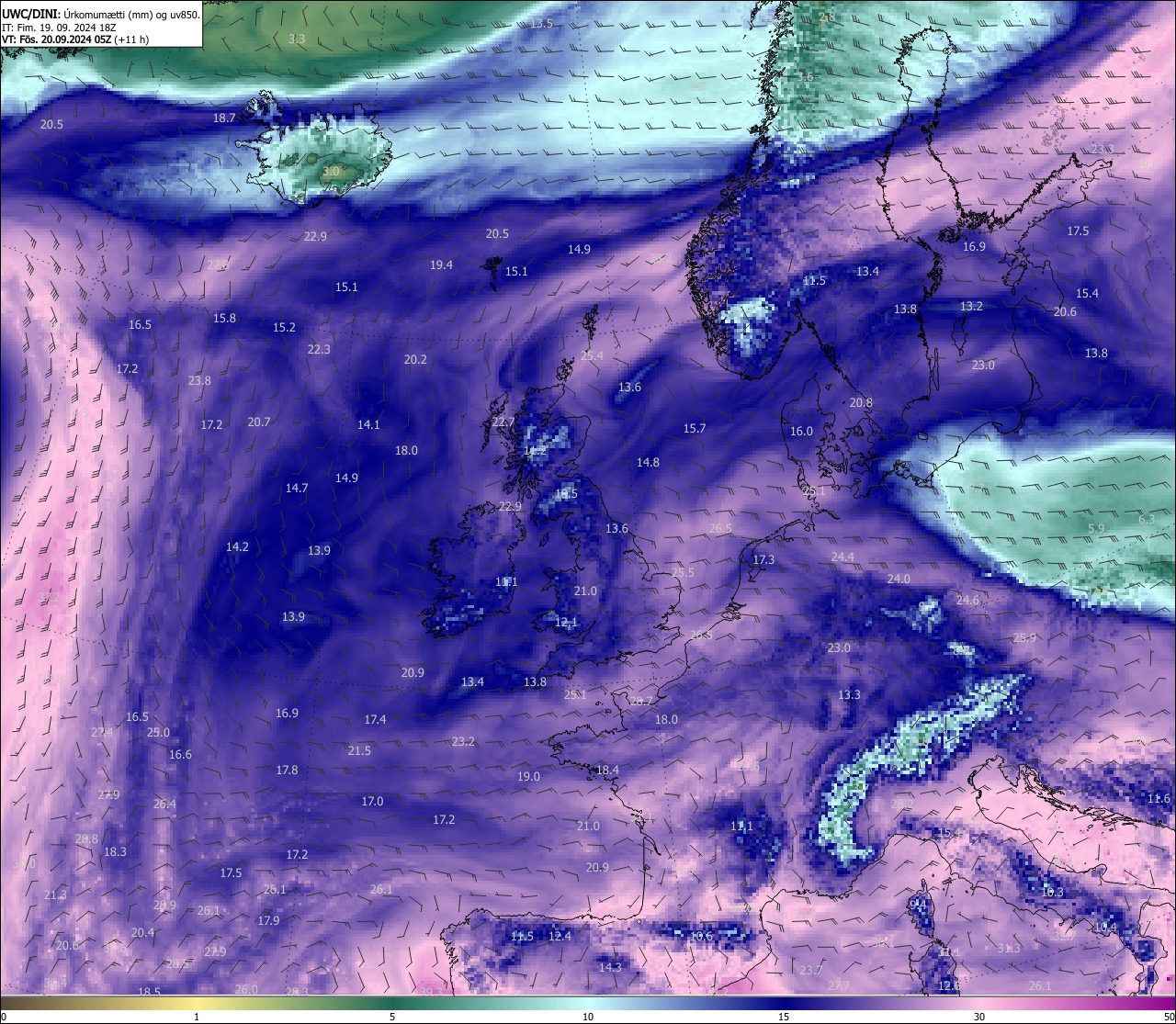
Task: Select the 24.4 value over northern Germany
Action: (842, 557)
